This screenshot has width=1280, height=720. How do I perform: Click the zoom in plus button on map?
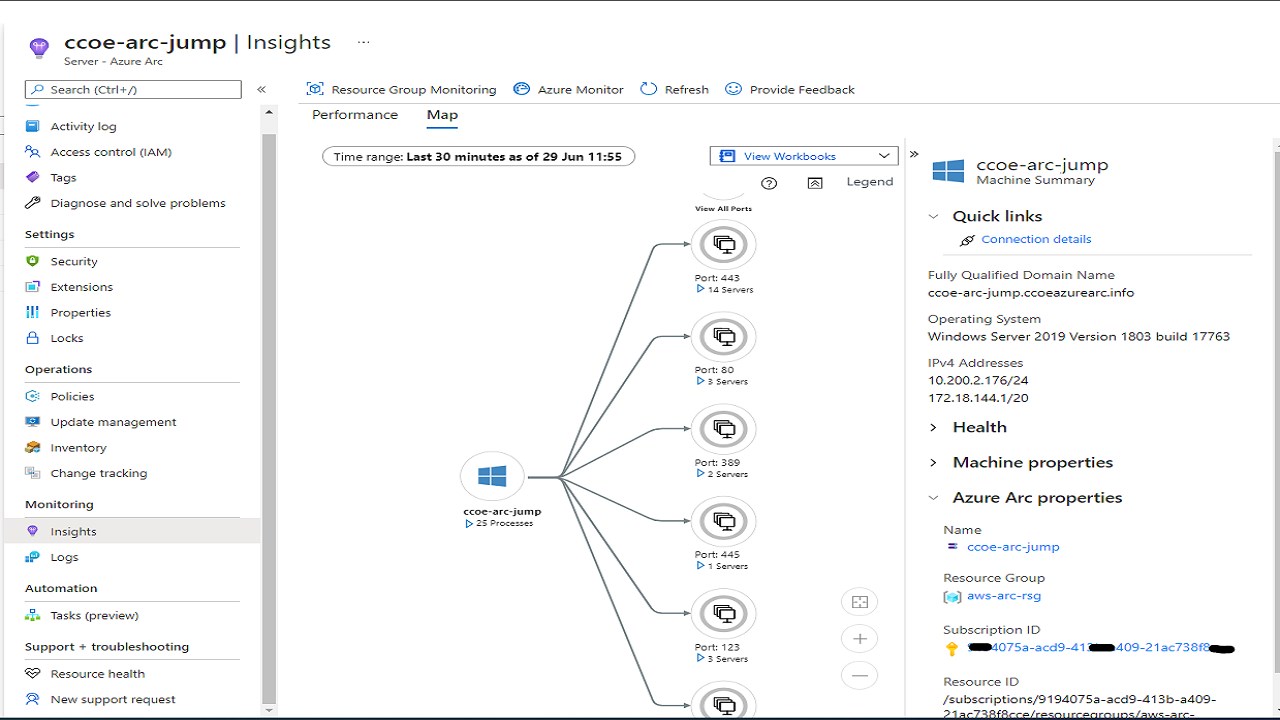[x=859, y=639]
